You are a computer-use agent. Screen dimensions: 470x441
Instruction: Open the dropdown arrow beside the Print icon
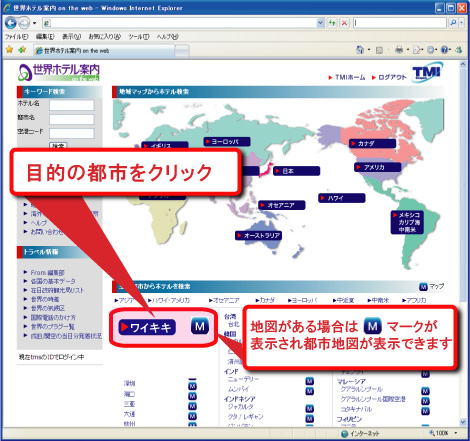click(x=408, y=50)
